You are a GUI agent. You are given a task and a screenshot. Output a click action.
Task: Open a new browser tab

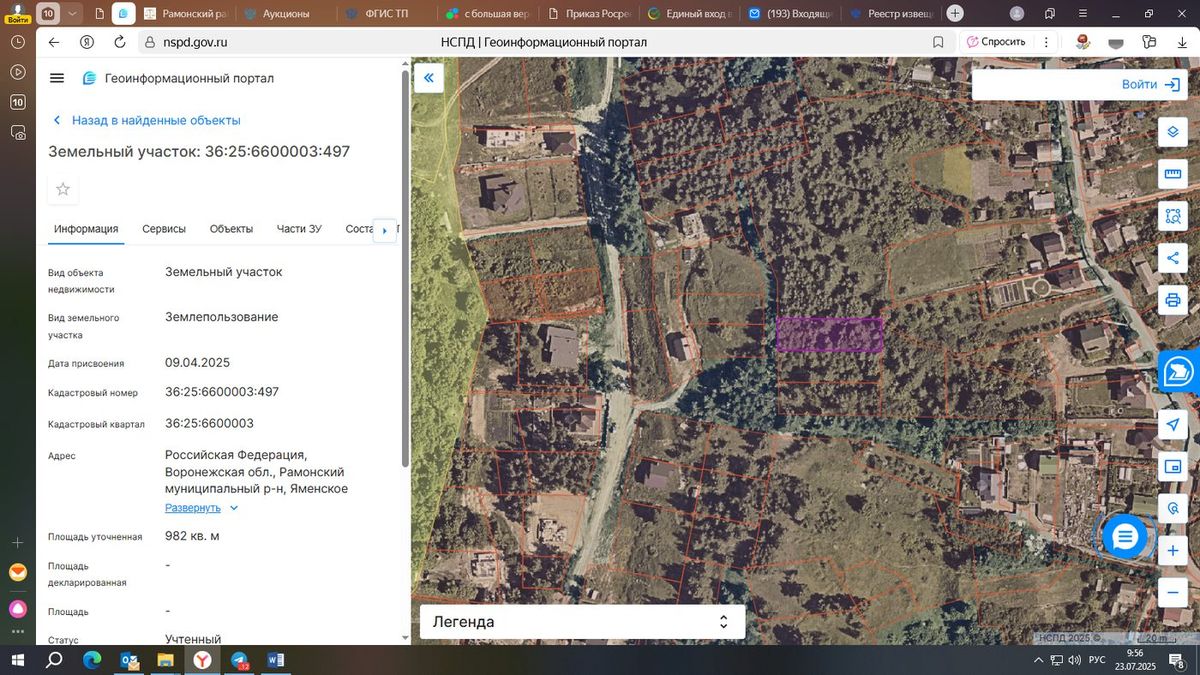955,14
